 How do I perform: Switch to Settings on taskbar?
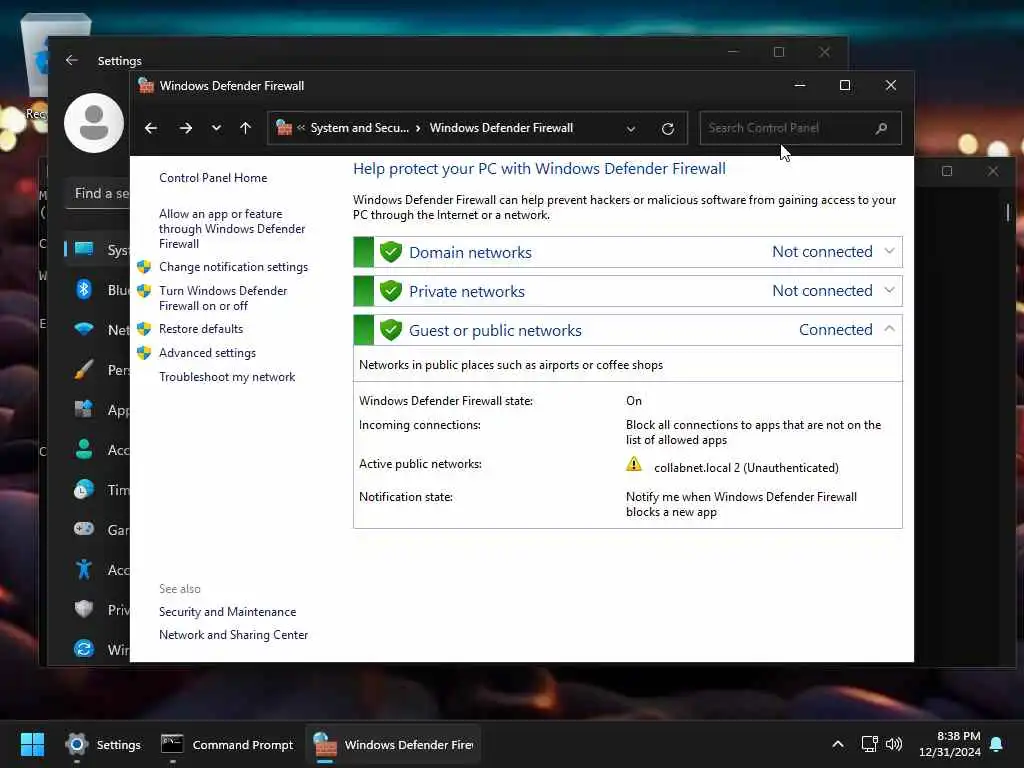click(x=103, y=744)
